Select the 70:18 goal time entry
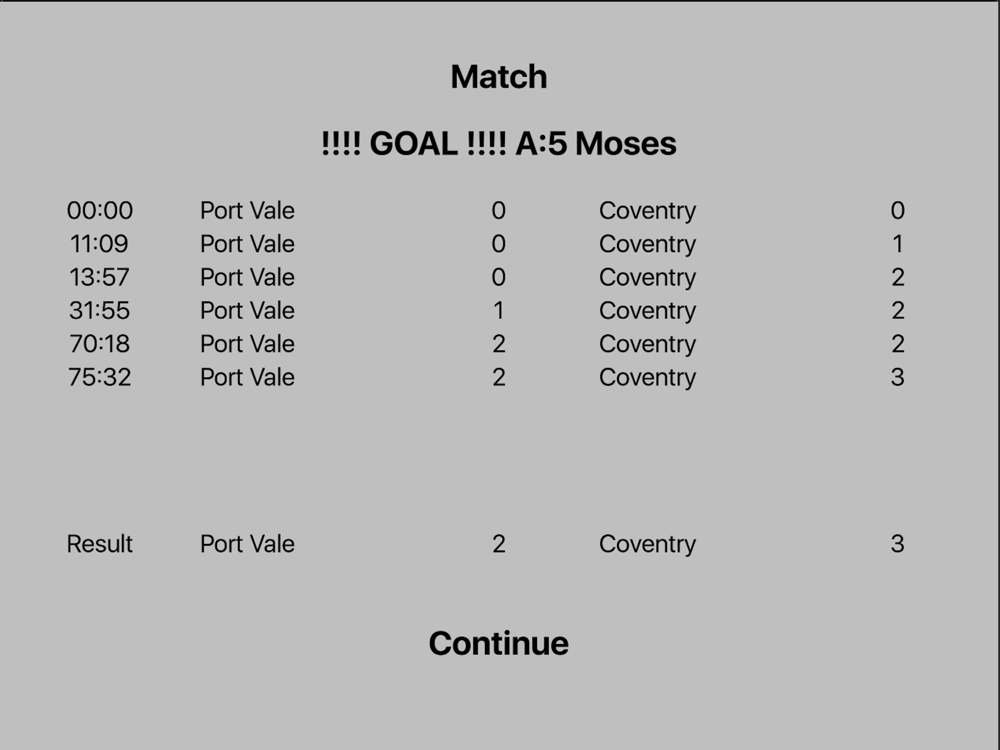1000x750 pixels. [99, 344]
